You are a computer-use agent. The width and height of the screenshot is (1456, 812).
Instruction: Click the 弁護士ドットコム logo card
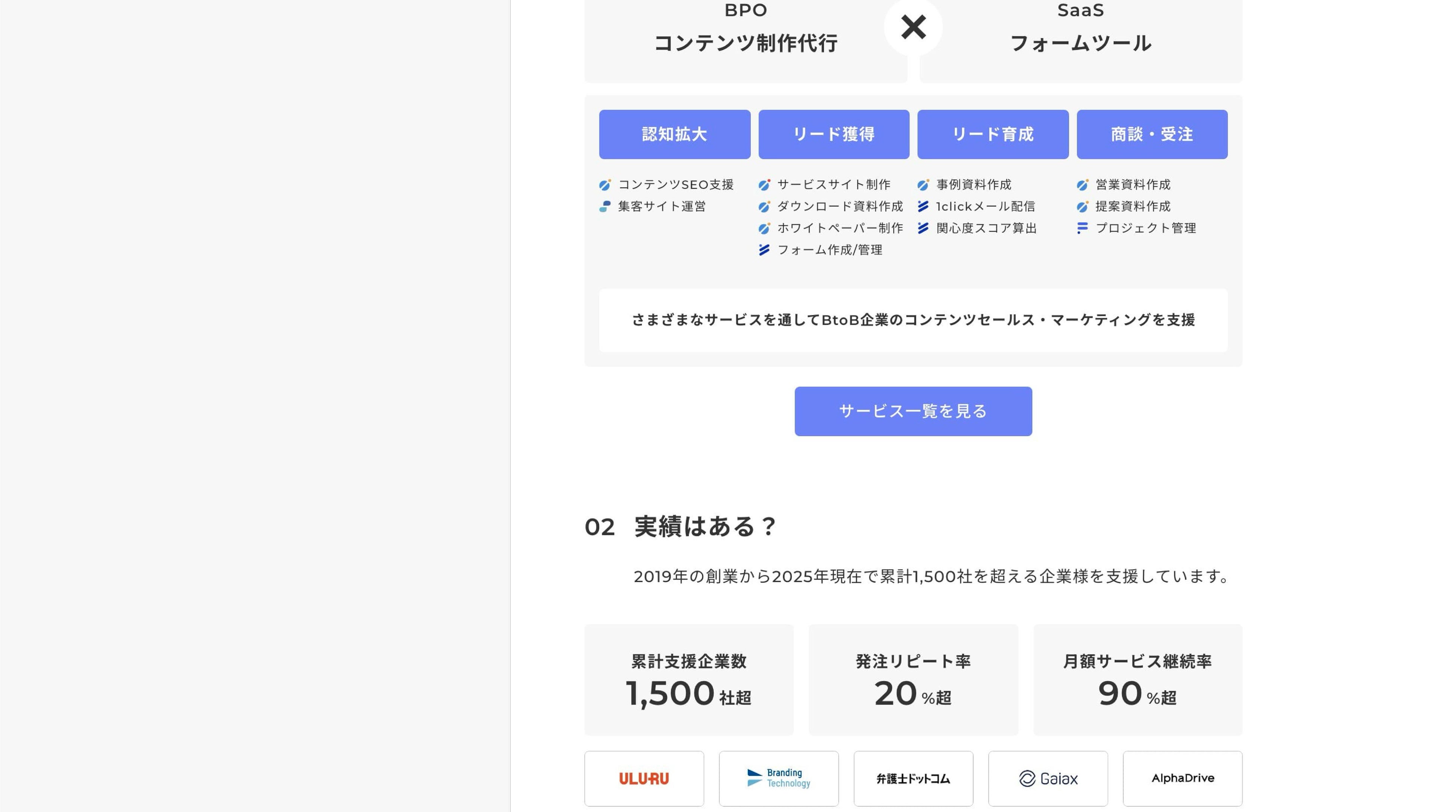coord(913,778)
